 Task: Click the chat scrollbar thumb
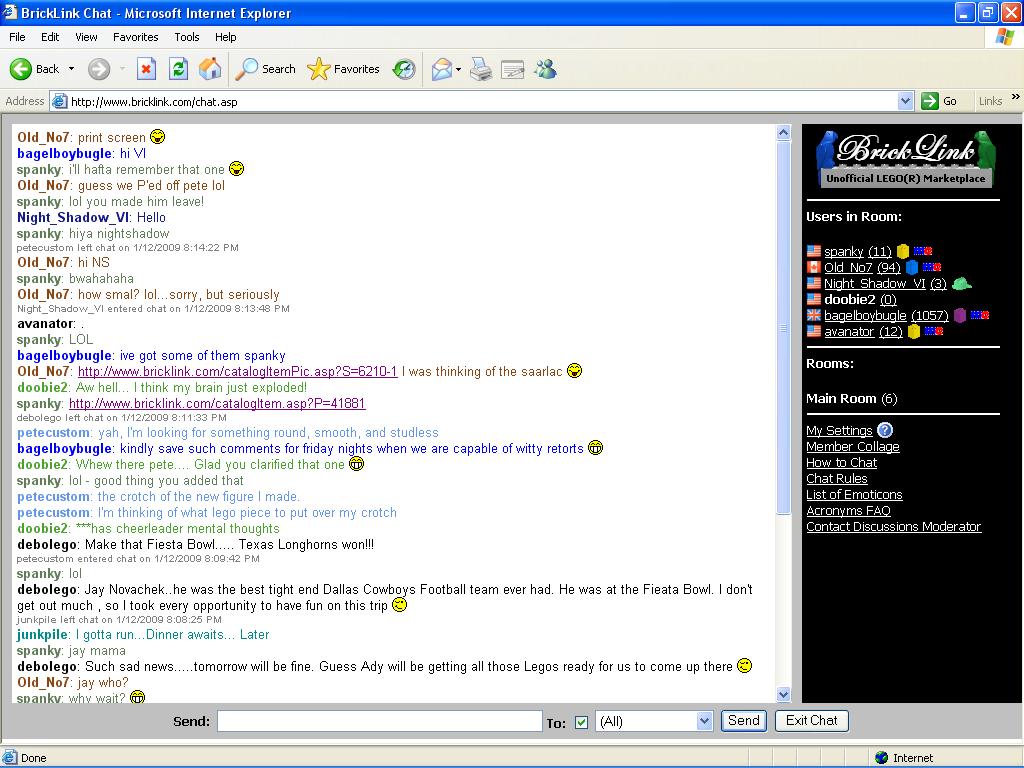pos(784,328)
